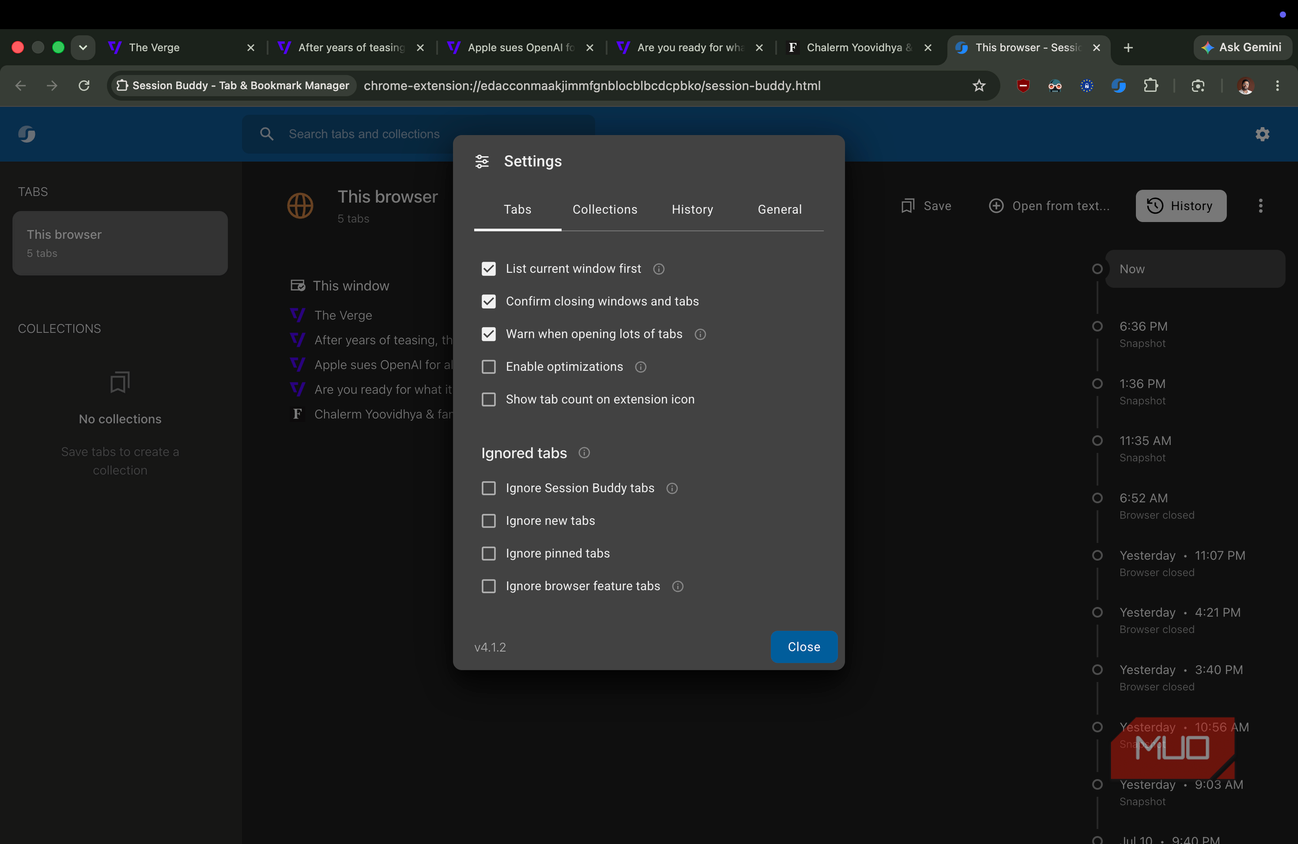
Task: Switch to The Verge browser tab
Action: (180, 47)
